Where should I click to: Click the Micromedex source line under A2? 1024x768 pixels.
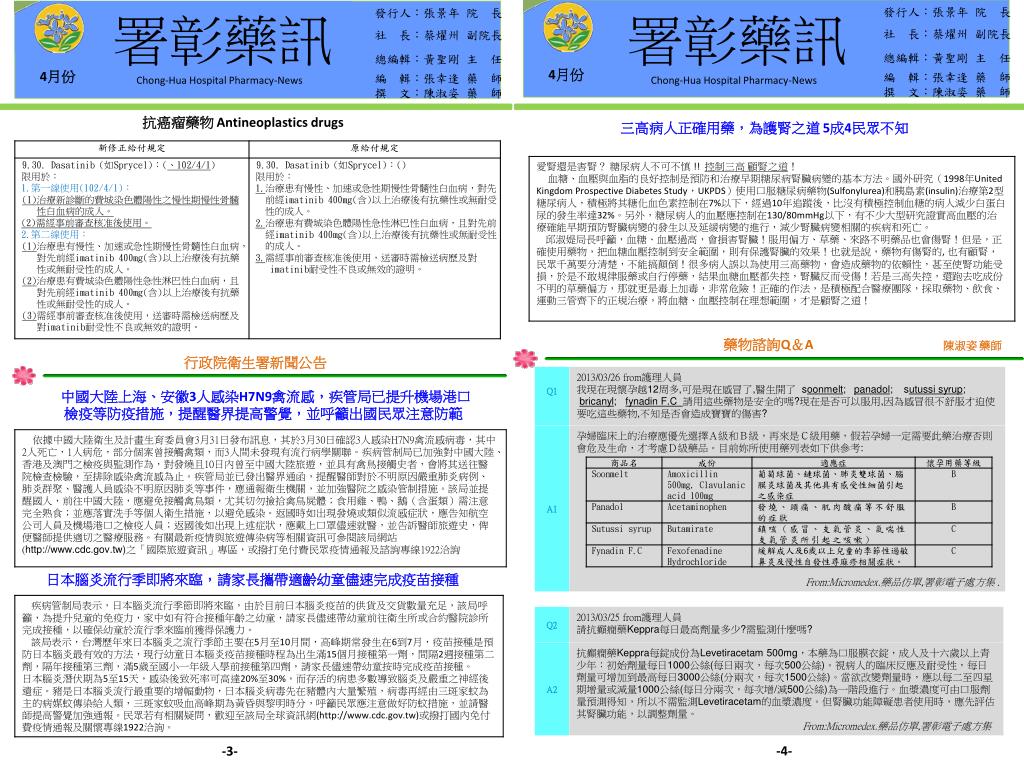pos(897,726)
